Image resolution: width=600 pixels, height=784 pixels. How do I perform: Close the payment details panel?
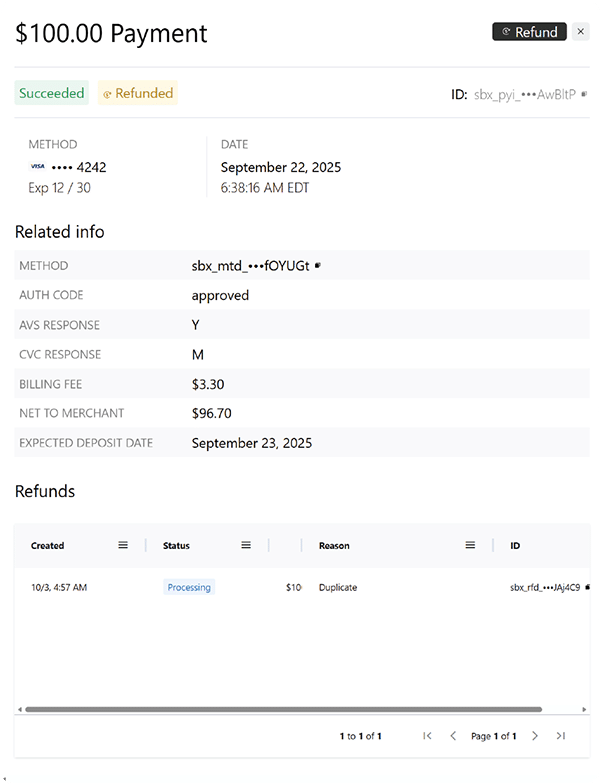click(x=581, y=32)
